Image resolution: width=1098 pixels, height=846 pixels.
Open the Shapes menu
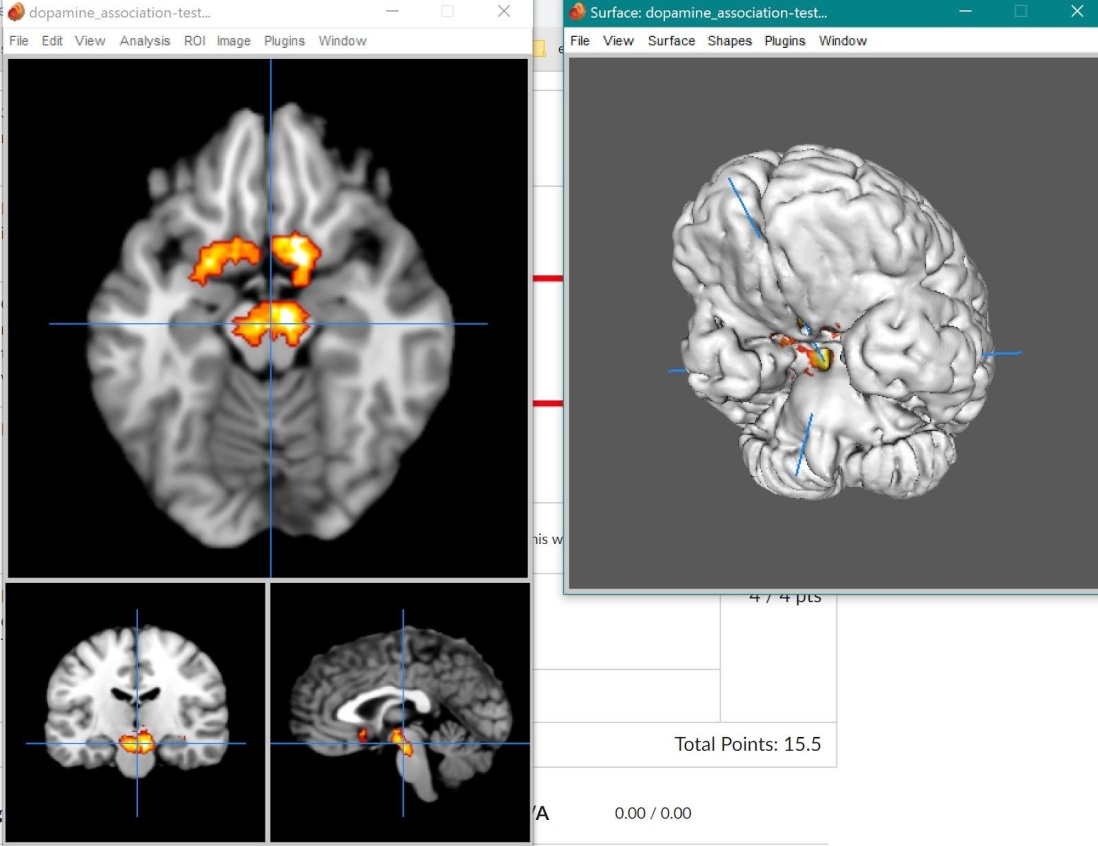tap(729, 41)
